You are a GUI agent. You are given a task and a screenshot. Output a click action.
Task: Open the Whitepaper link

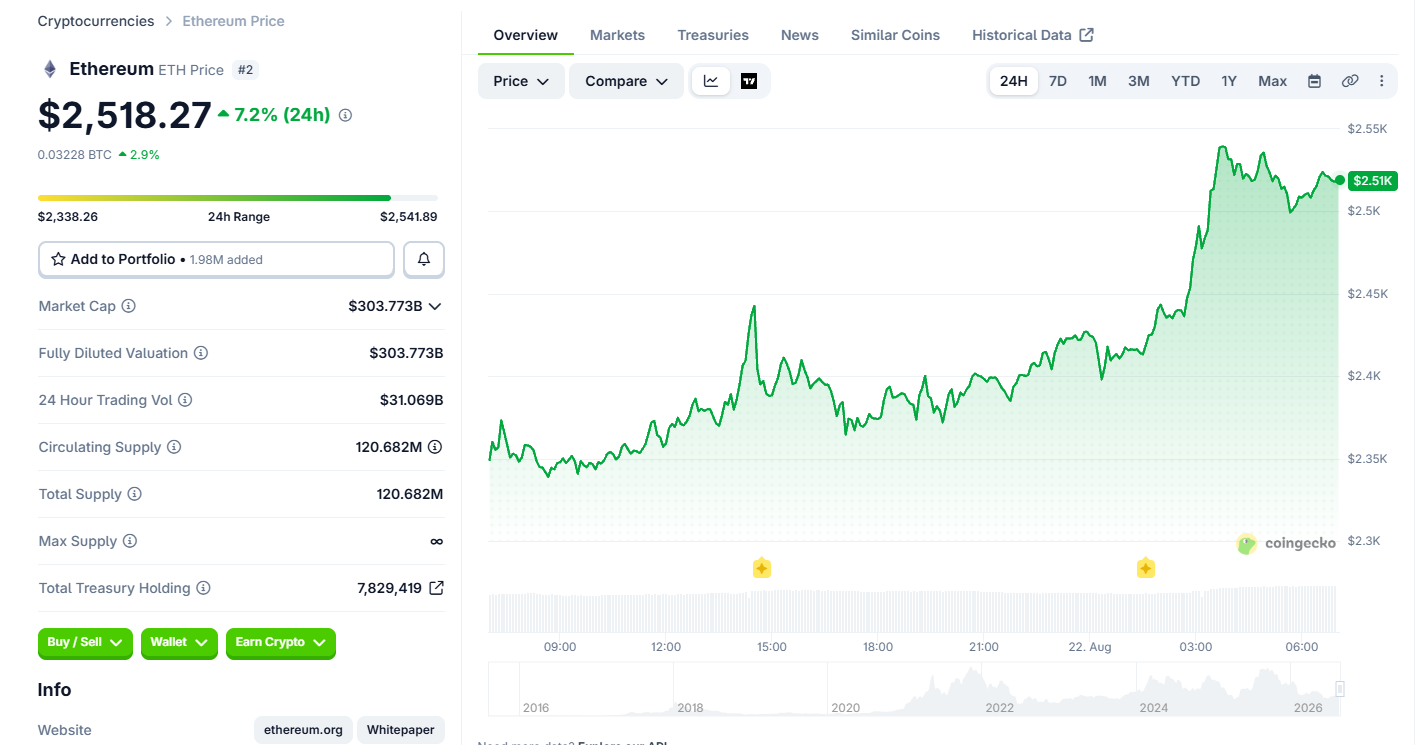[x=401, y=730]
